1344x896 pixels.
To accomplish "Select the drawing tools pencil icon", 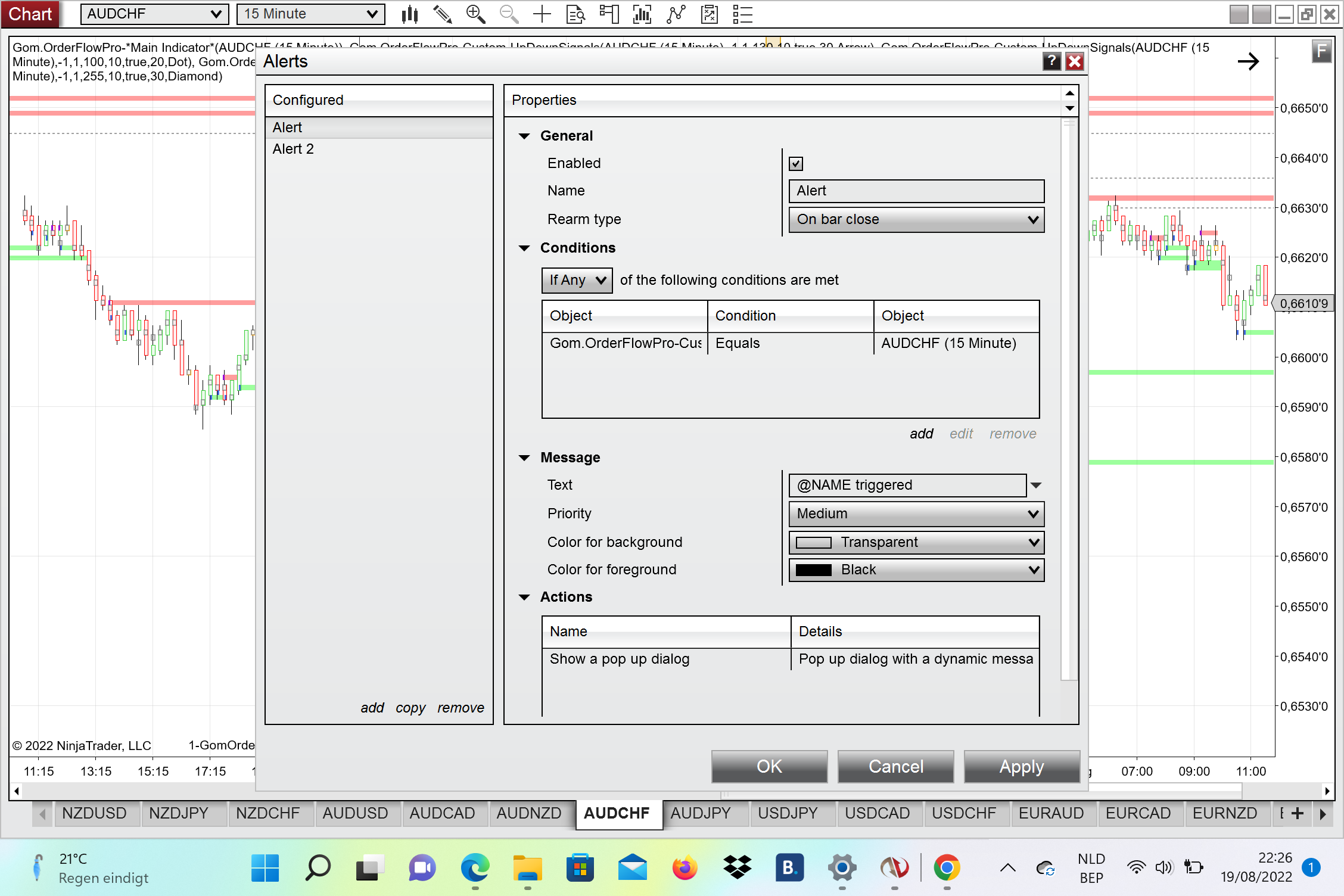I will 442,14.
